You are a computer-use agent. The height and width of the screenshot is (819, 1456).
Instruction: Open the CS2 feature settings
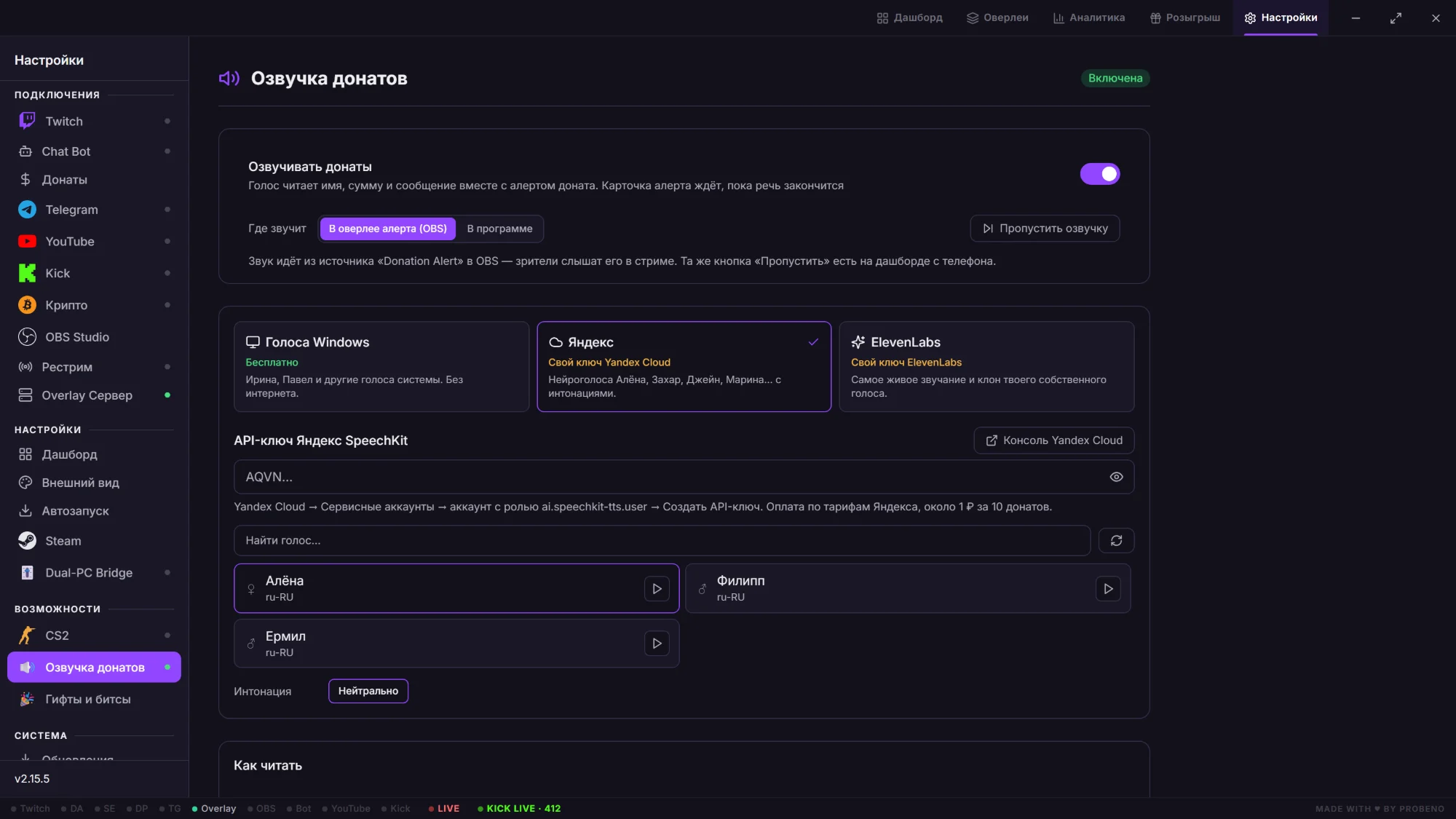pos(94,636)
